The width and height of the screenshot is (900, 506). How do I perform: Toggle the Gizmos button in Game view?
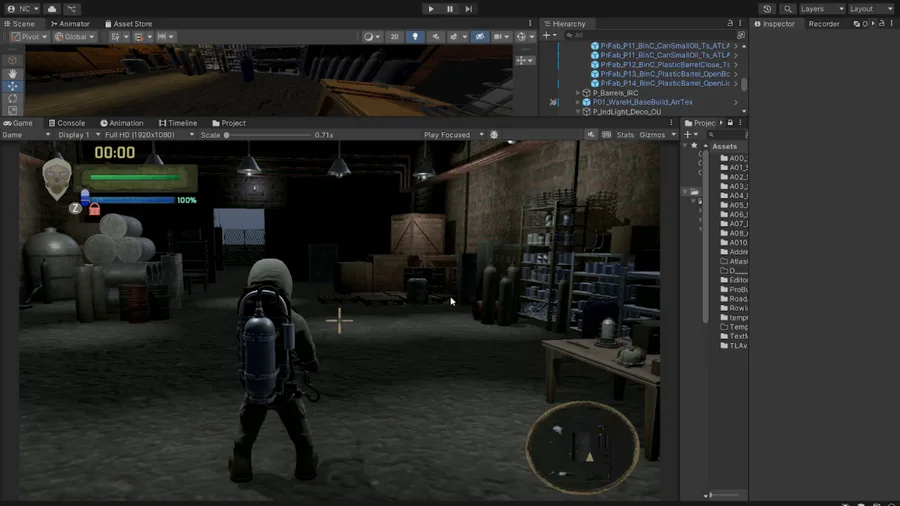(x=652, y=135)
